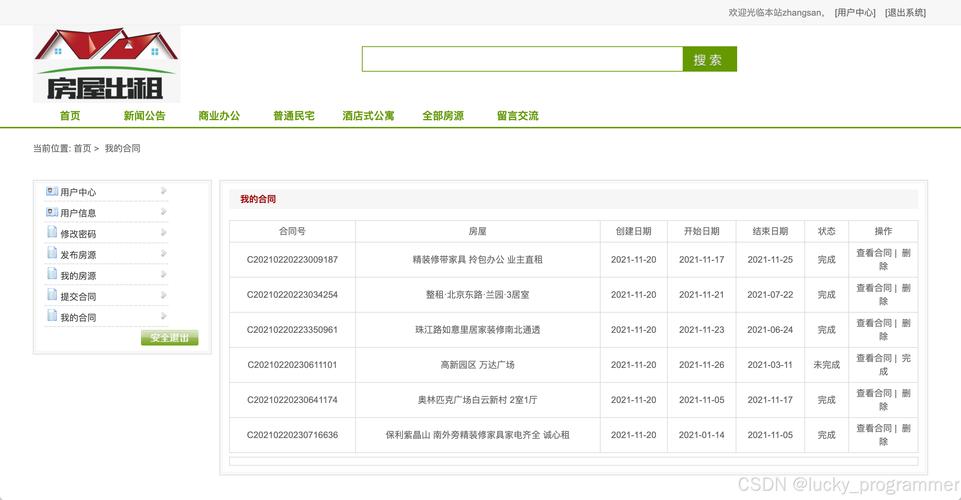Click the 我的房源 document icon
This screenshot has width=961, height=500.
(x=52, y=275)
